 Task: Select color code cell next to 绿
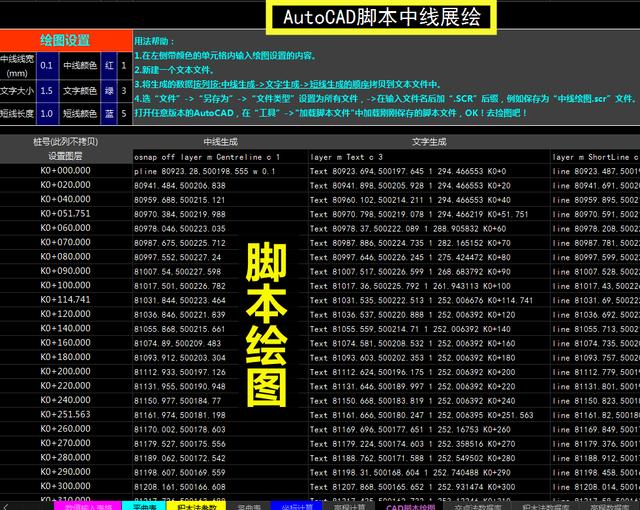[x=124, y=91]
